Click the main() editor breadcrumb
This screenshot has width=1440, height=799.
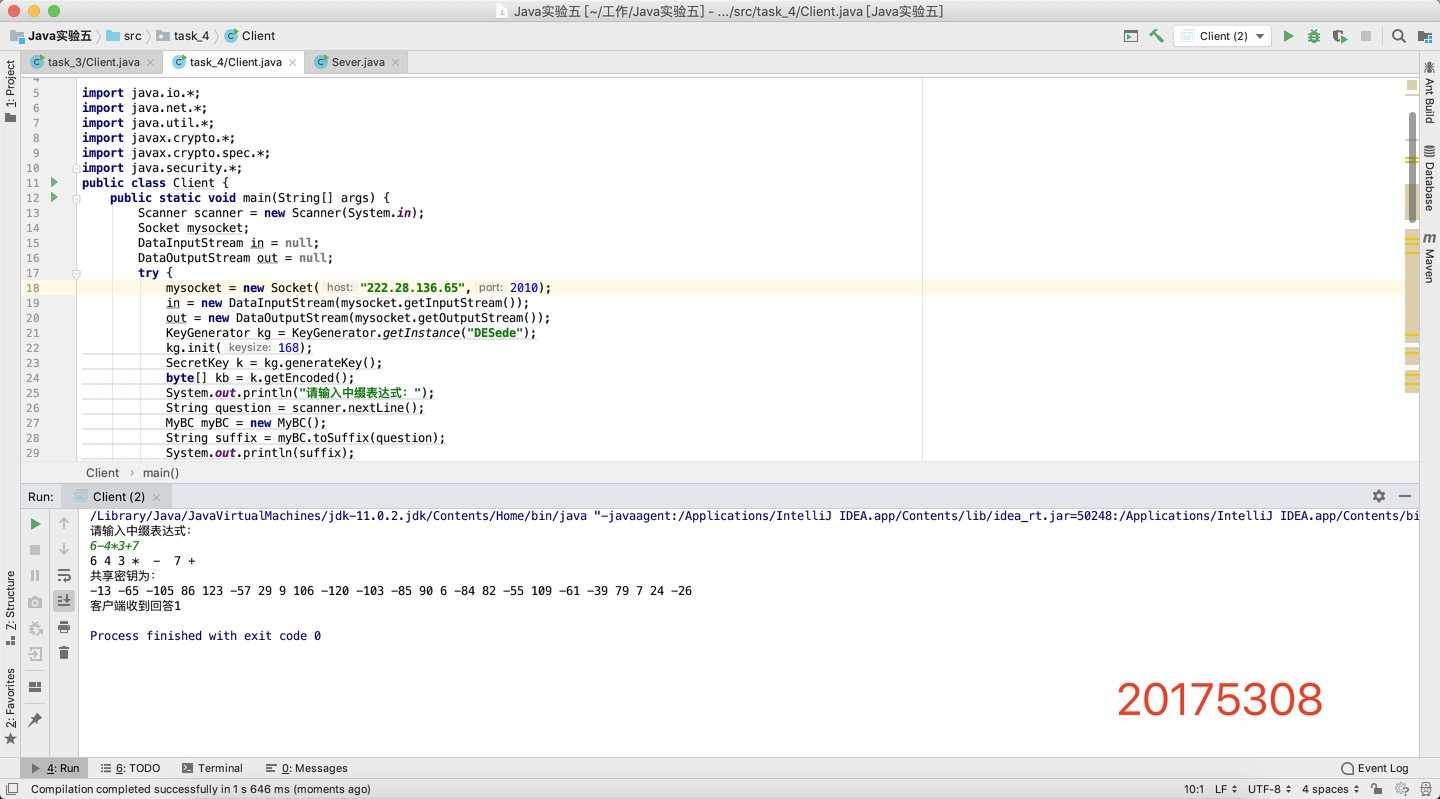coord(161,473)
